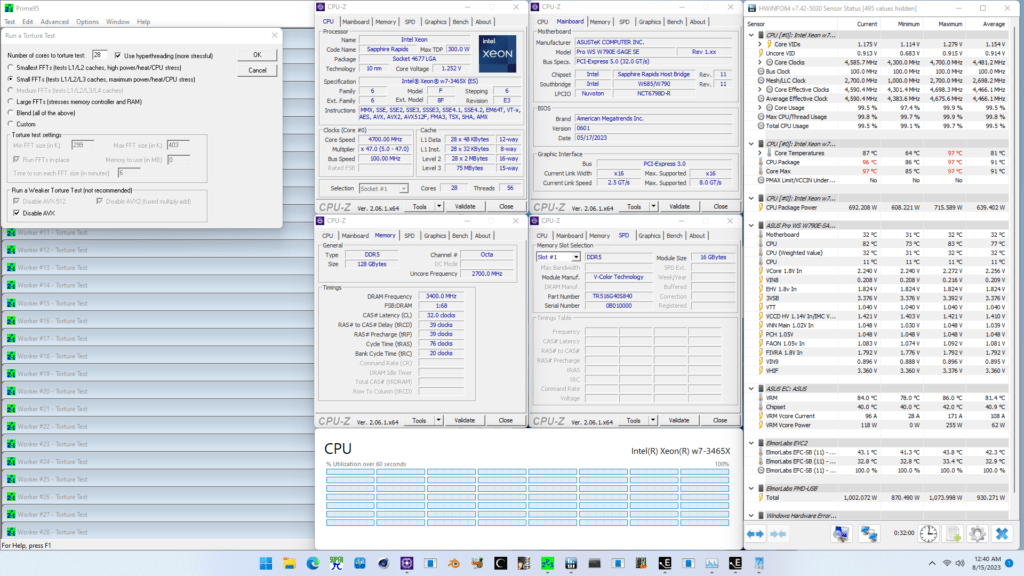Select Small FFTs radio option
1024x576 pixels.
pos(10,79)
